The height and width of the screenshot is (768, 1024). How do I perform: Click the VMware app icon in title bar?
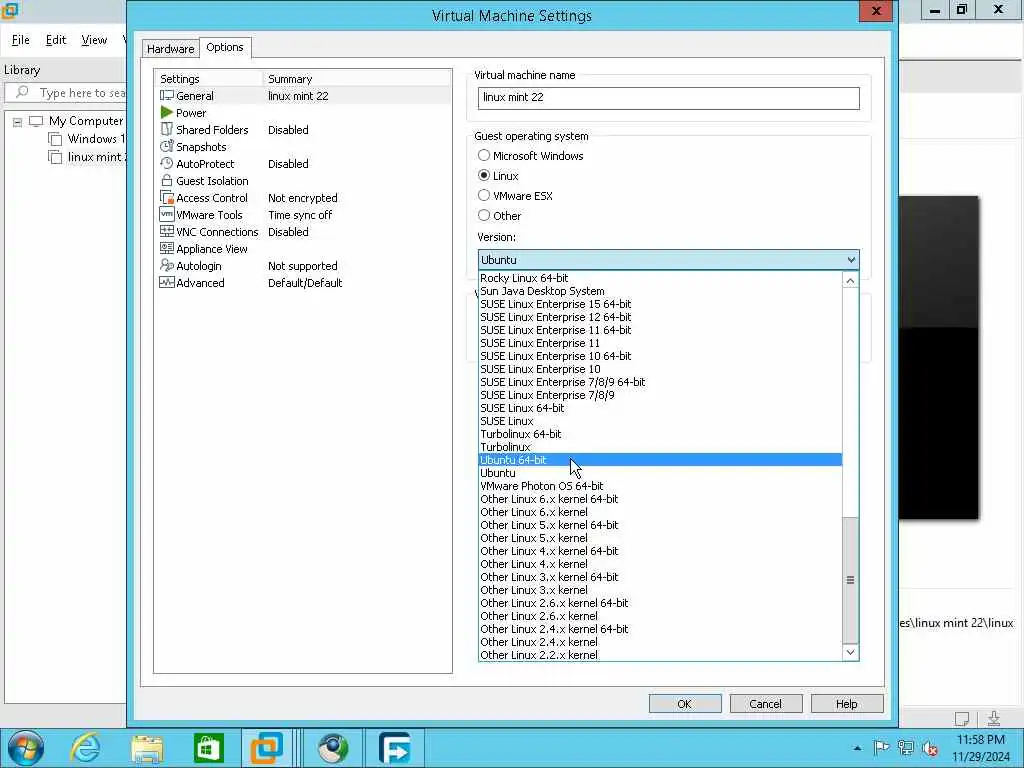(x=9, y=9)
